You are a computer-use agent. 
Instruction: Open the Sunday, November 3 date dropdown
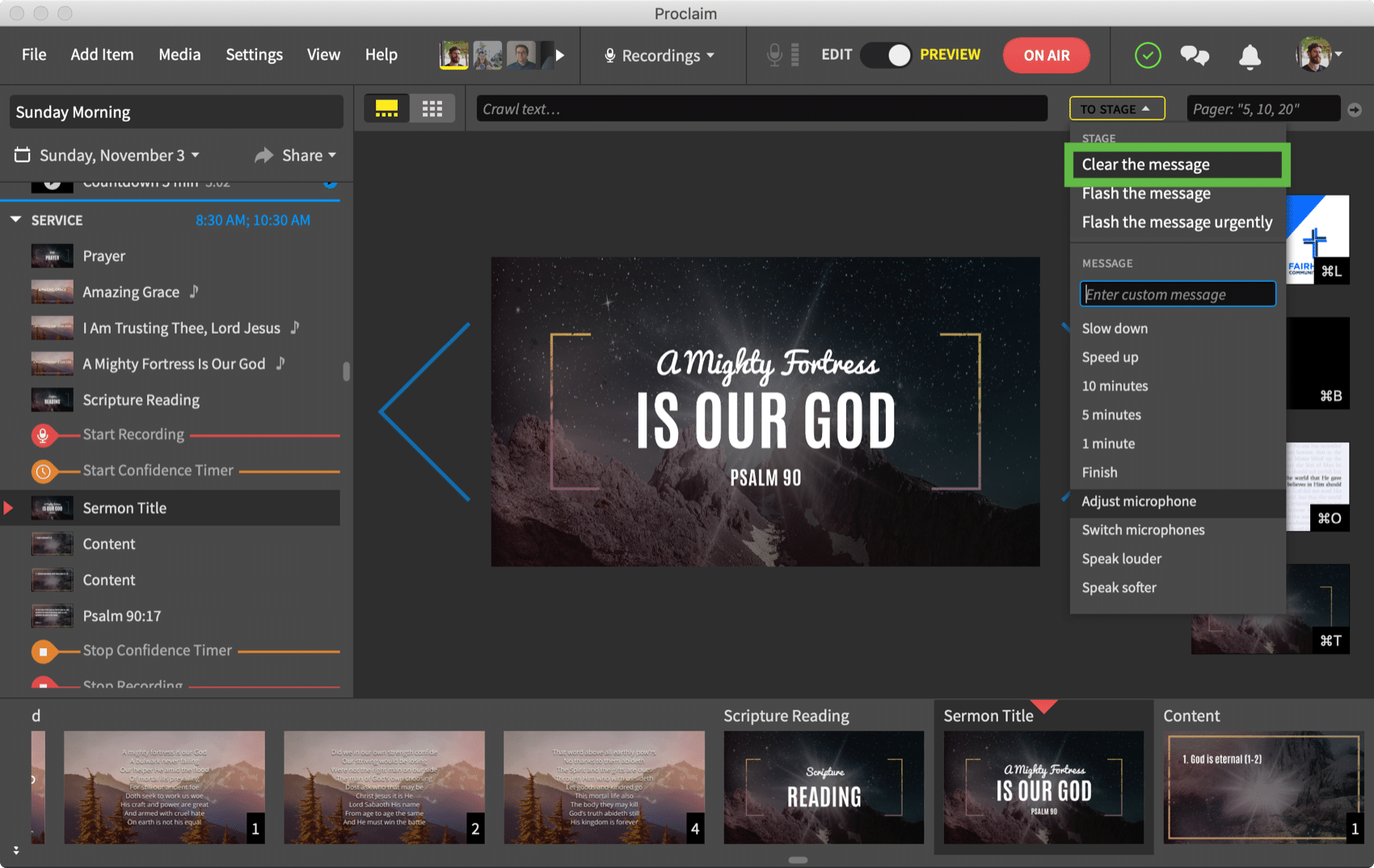click(x=120, y=155)
